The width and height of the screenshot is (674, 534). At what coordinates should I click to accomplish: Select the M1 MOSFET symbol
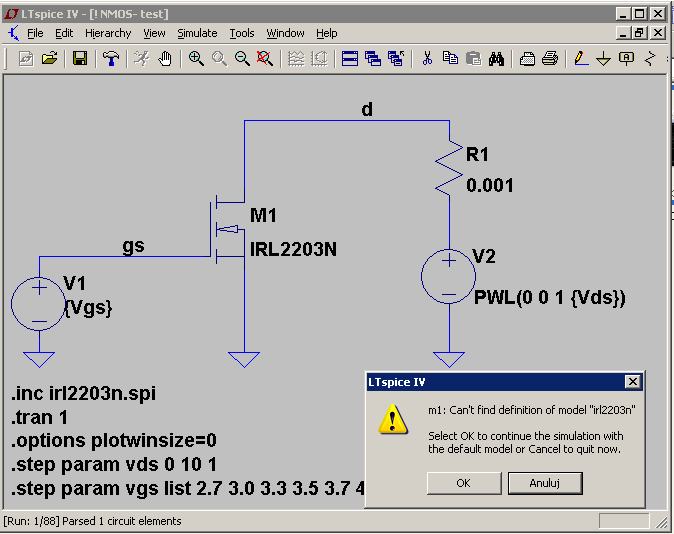(x=228, y=229)
